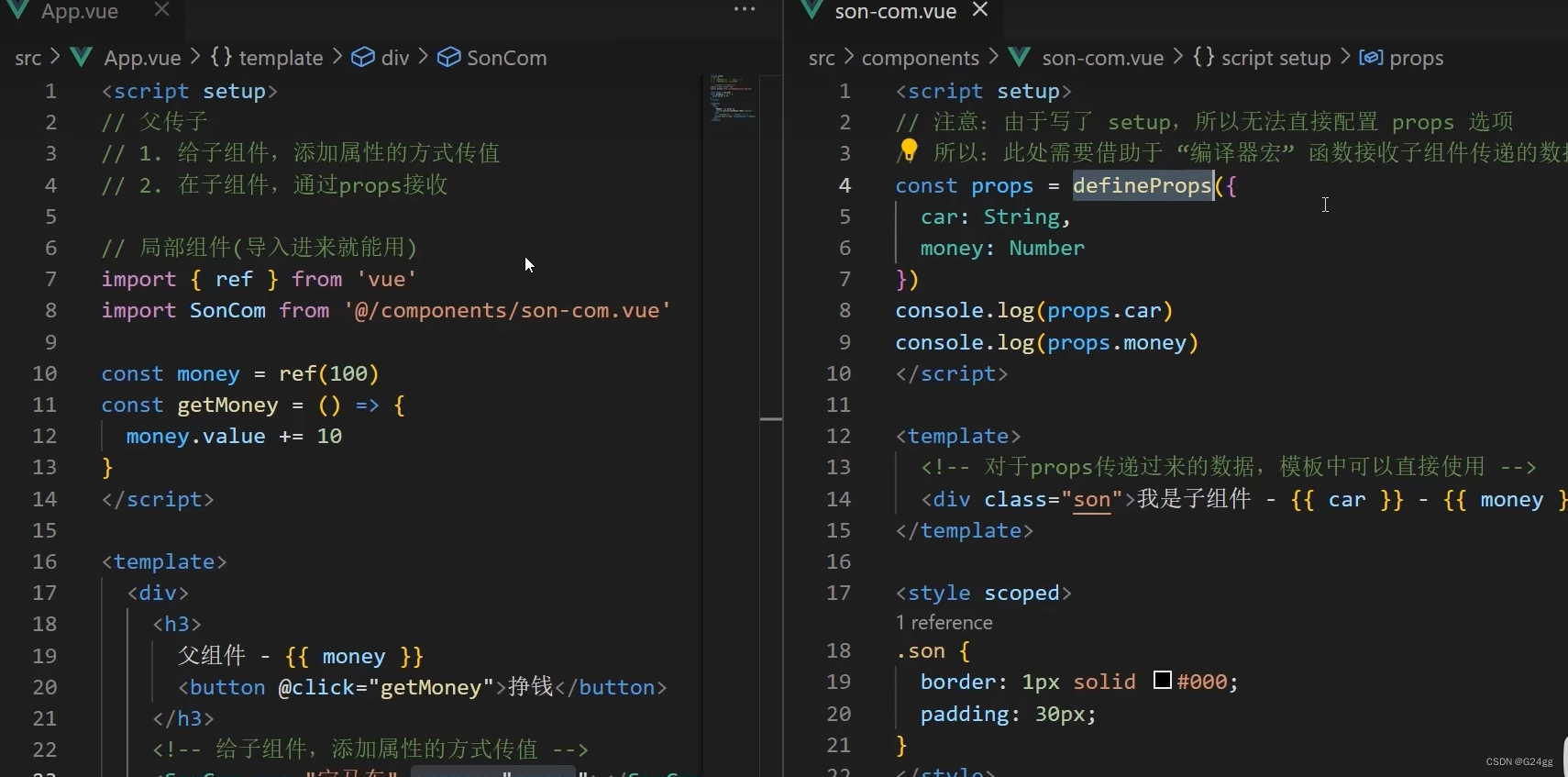1568x777 pixels.
Task: Click line number 17 in the App.vue gutter
Action: tap(45, 593)
